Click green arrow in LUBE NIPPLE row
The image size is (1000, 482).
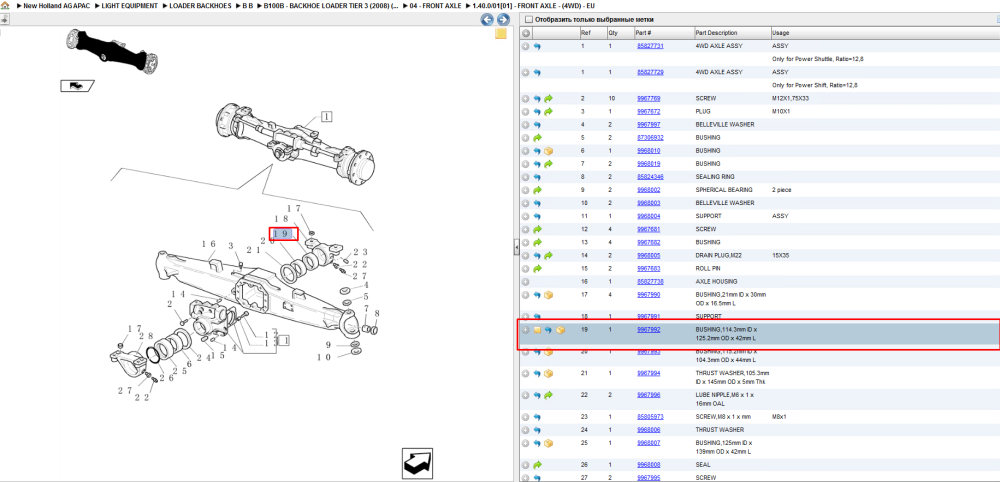pos(548,395)
